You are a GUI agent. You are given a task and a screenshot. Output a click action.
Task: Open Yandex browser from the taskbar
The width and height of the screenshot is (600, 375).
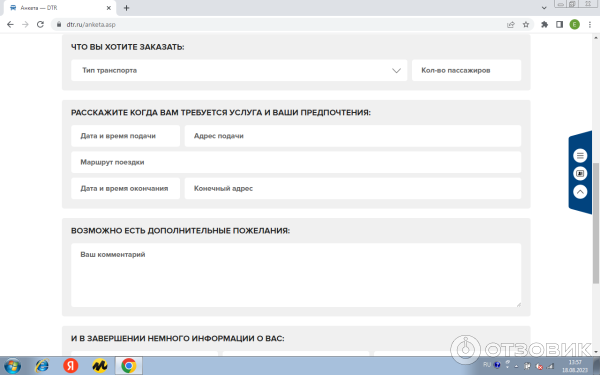70,366
